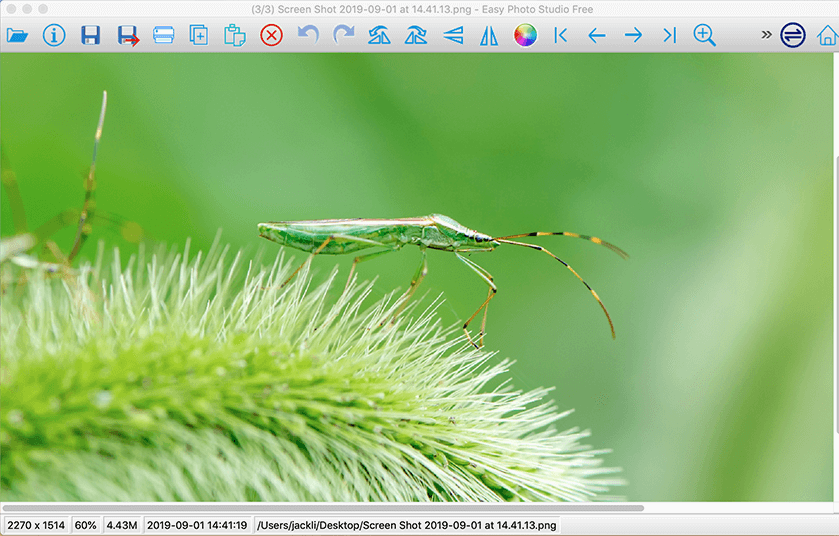Expand hidden toolbar items with double chevron

click(x=766, y=35)
